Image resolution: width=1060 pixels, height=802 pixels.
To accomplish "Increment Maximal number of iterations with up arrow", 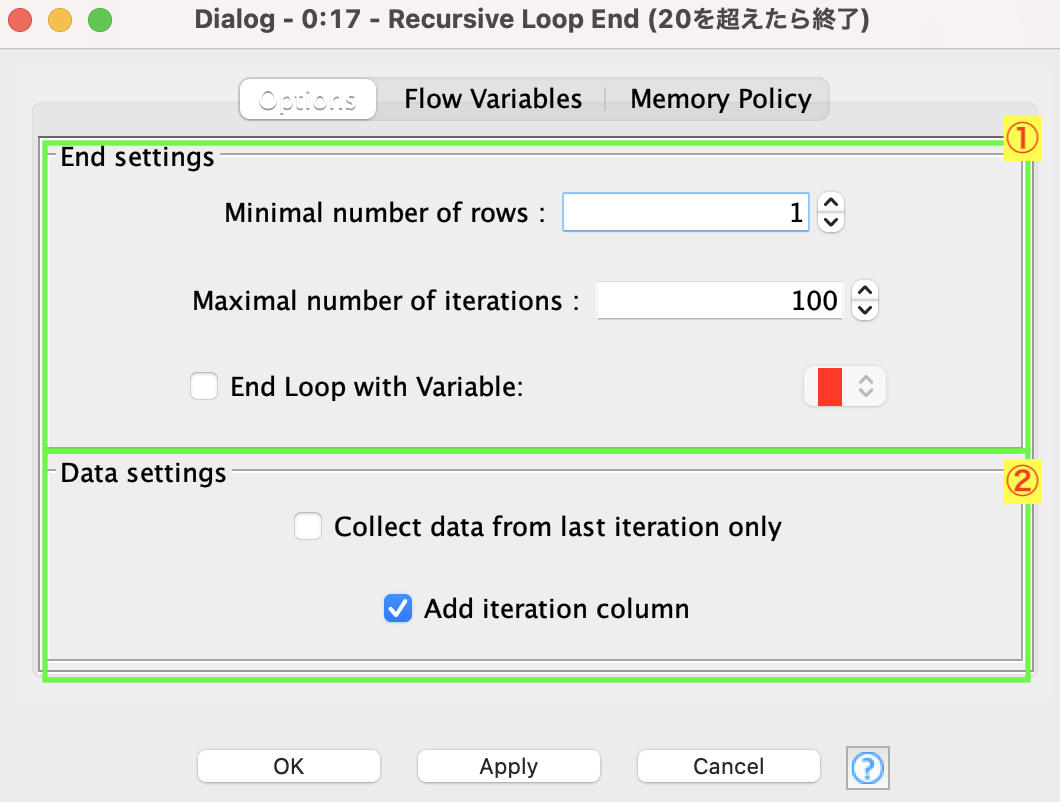I will point(864,291).
